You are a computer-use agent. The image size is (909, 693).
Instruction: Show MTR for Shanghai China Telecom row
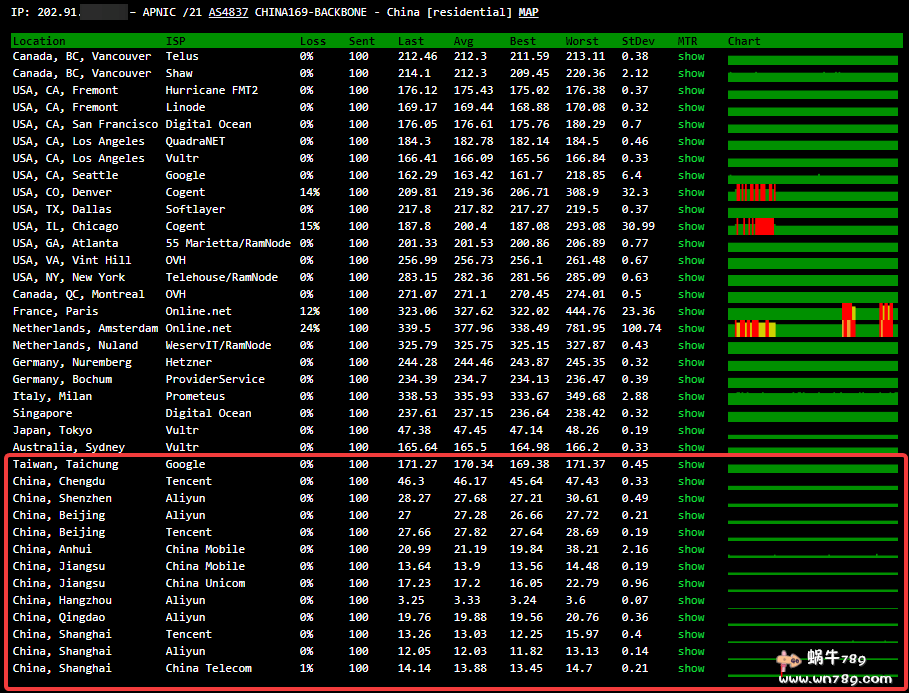[x=691, y=669]
